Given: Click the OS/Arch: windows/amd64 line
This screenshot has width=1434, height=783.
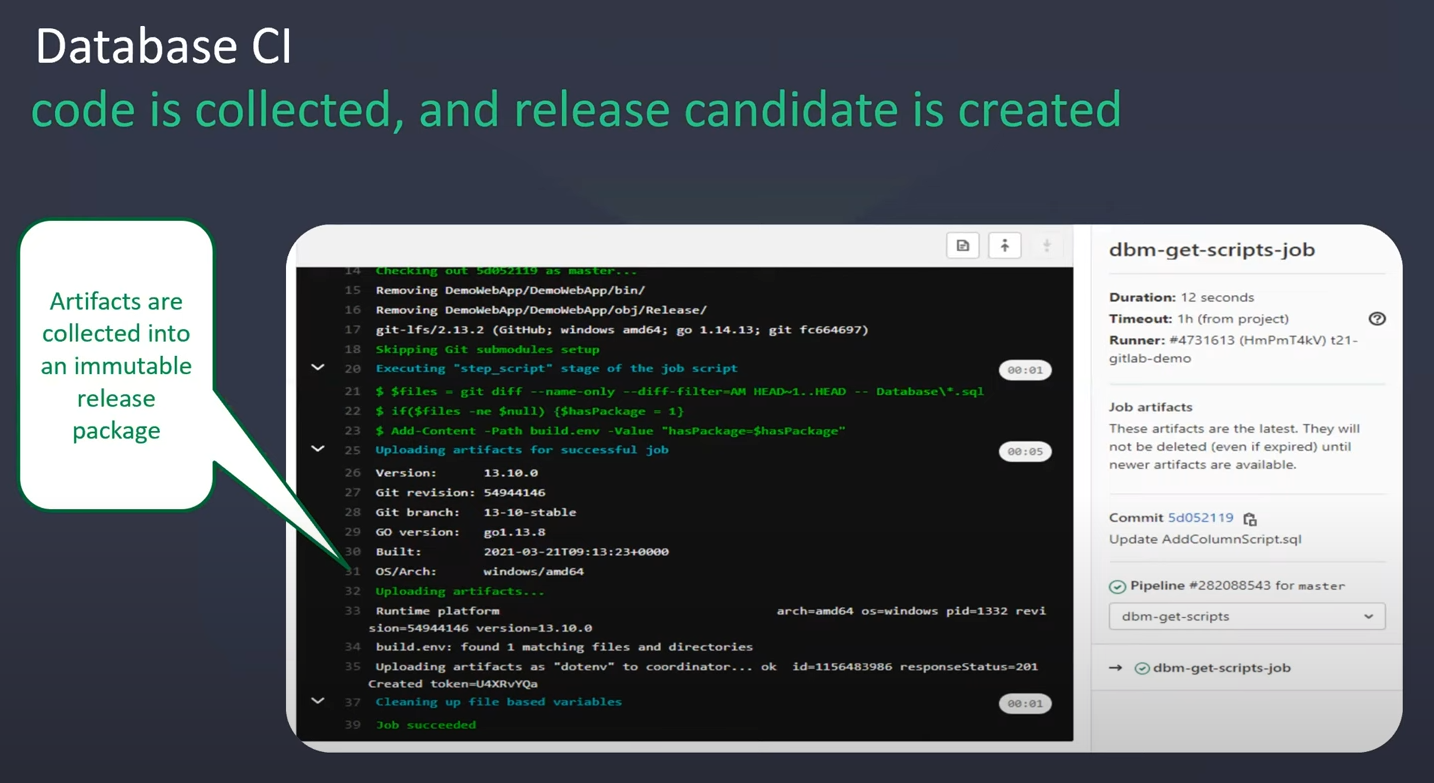Looking at the screenshot, I should click(x=479, y=572).
